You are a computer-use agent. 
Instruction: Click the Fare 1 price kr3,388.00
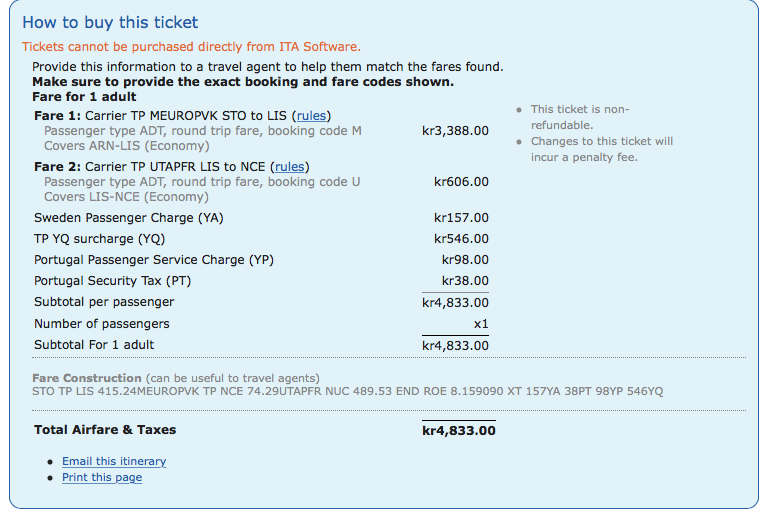[455, 131]
